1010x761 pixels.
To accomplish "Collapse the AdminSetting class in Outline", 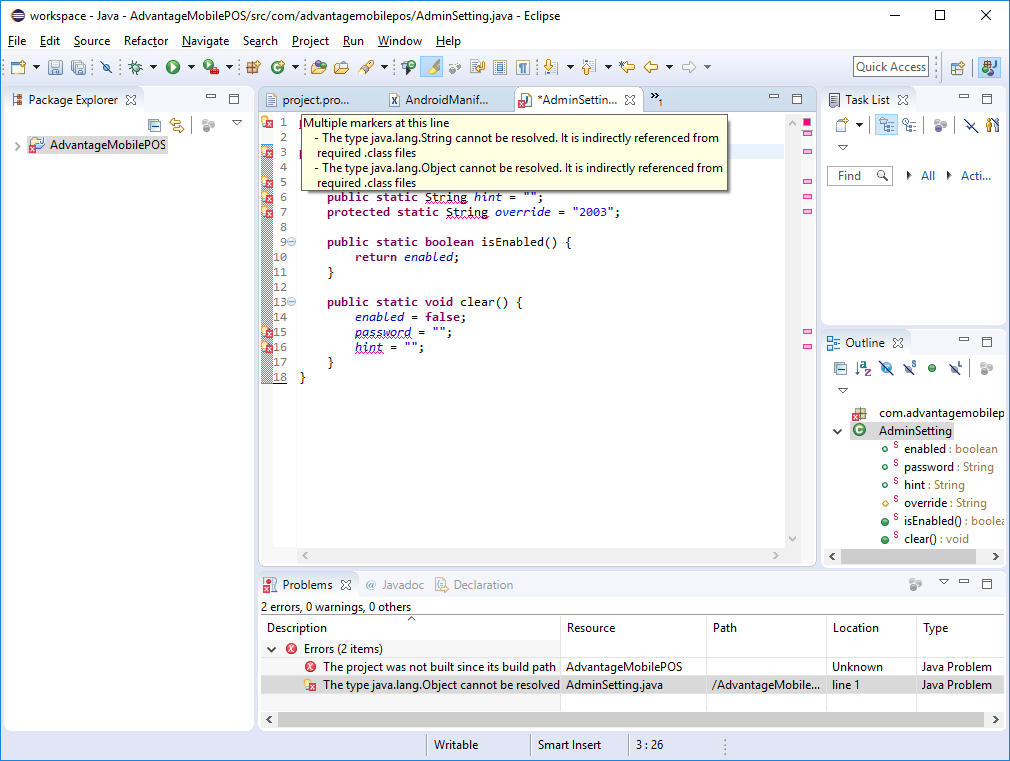I will click(x=837, y=431).
